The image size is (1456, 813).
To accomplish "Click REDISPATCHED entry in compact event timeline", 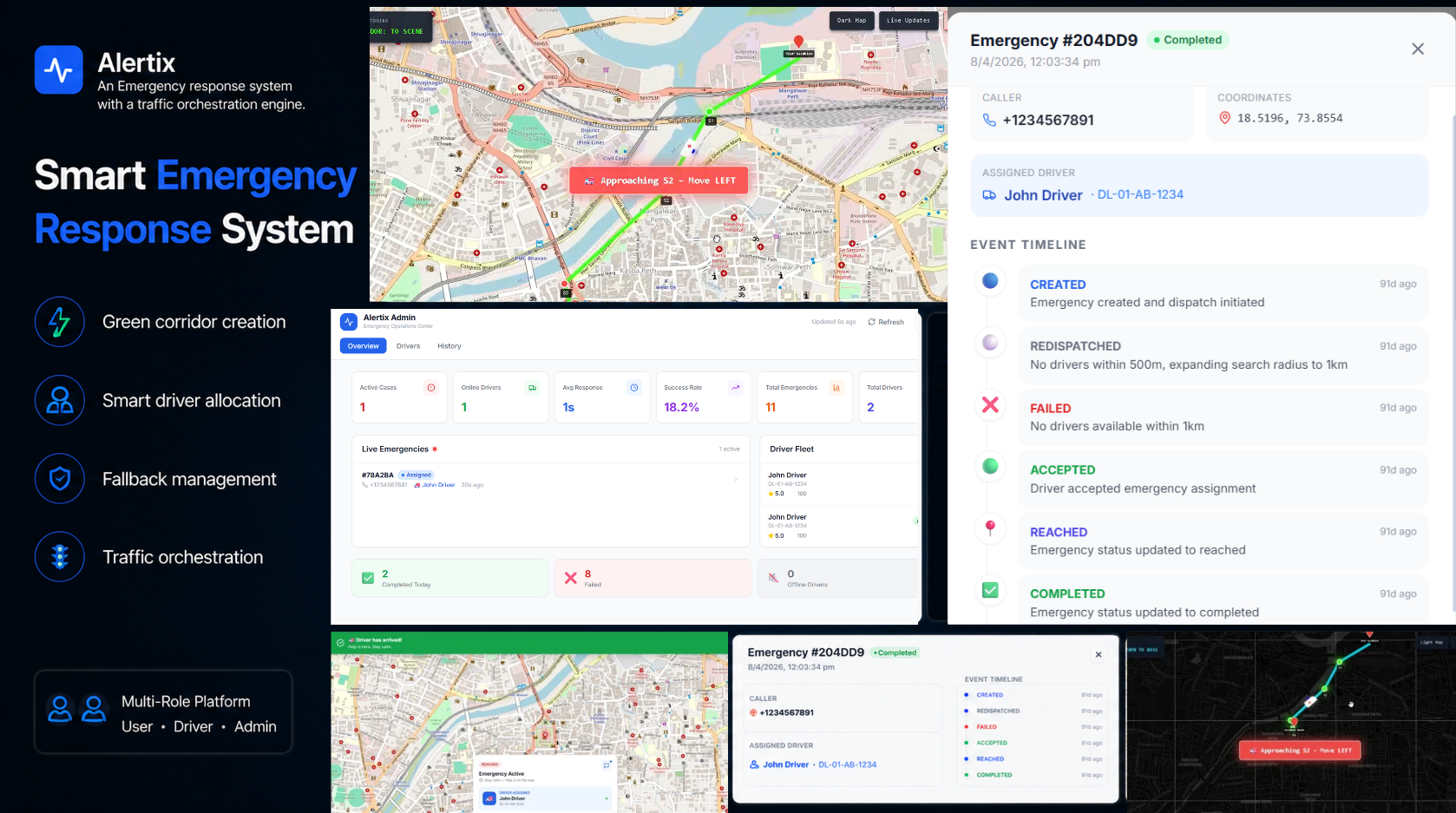I will coord(998,711).
